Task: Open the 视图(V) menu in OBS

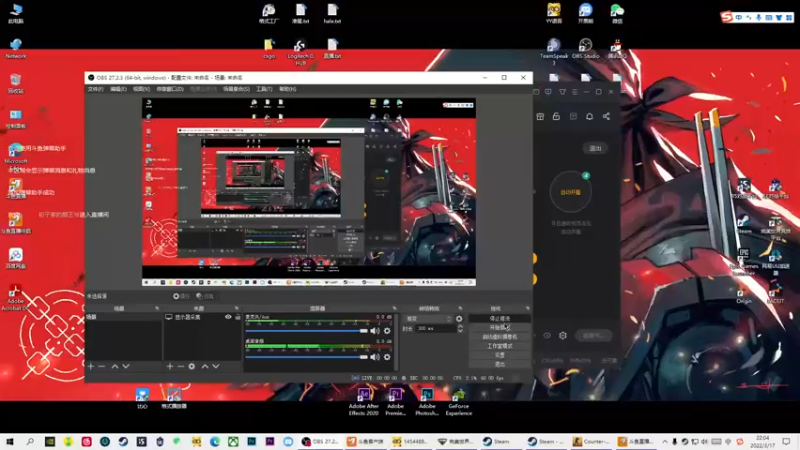Action: 141,89
